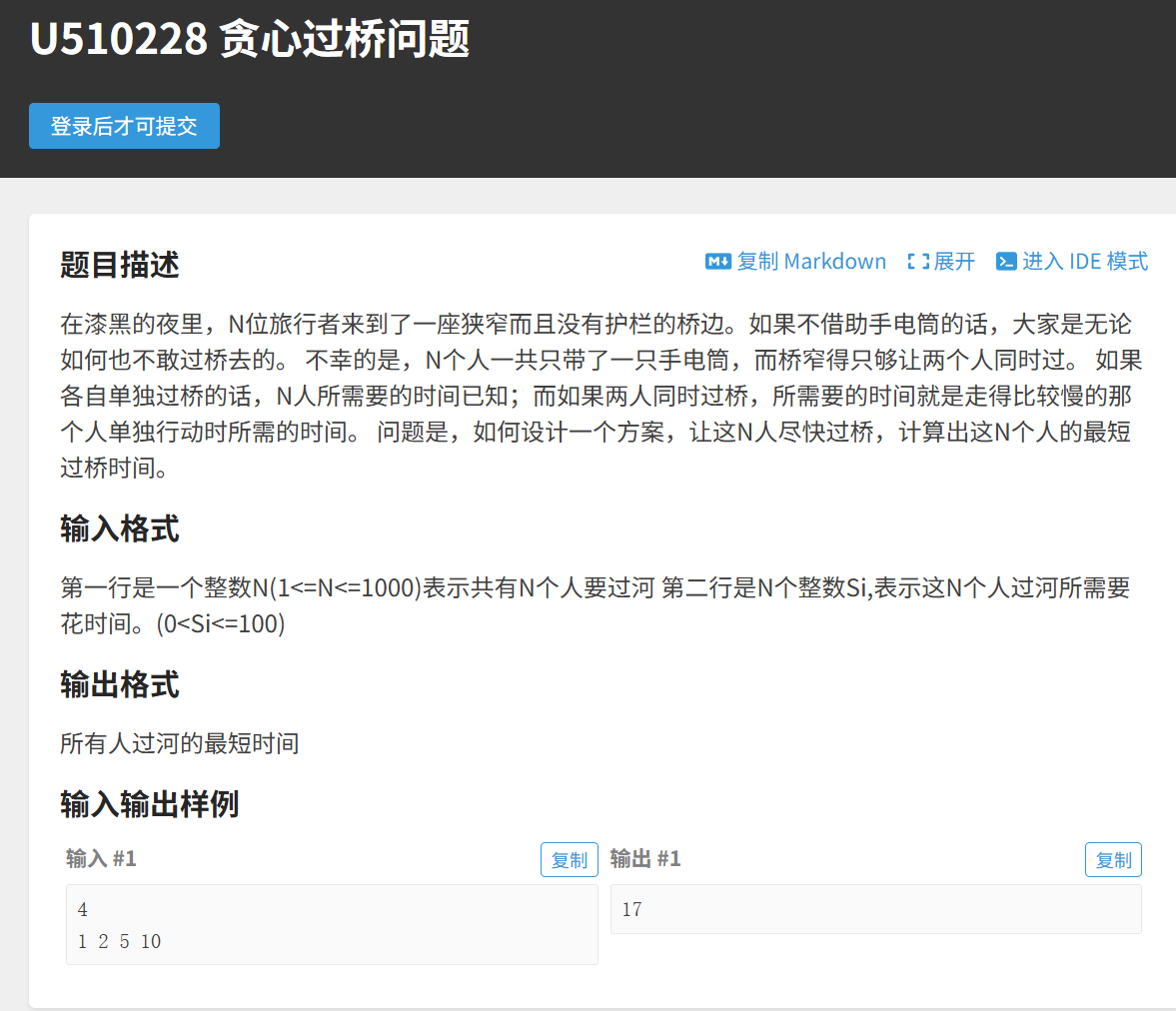Click the expand brackets icon beside 展开

[917, 262]
